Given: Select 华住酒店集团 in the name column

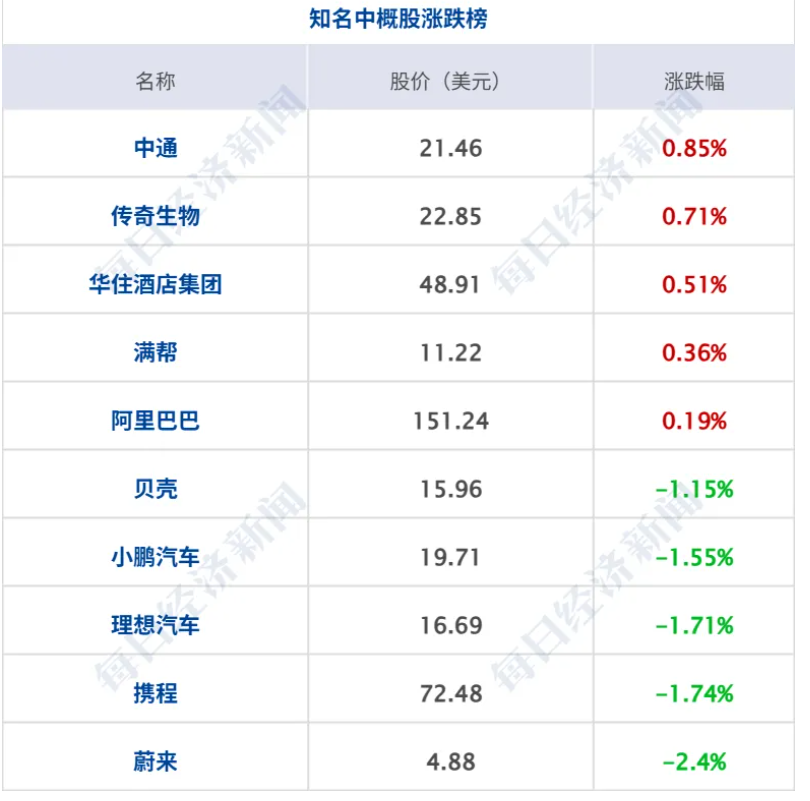Looking at the screenshot, I should [x=155, y=284].
